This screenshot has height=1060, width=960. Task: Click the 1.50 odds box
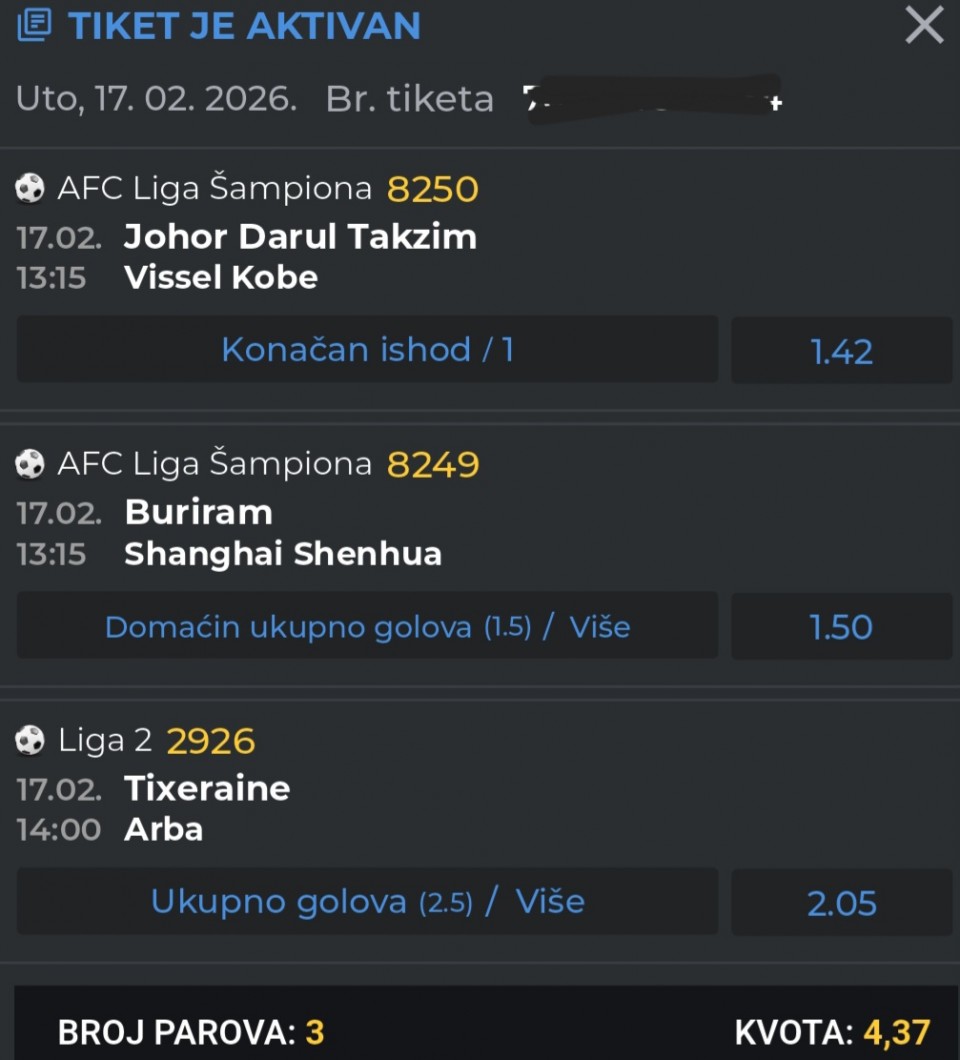click(841, 627)
